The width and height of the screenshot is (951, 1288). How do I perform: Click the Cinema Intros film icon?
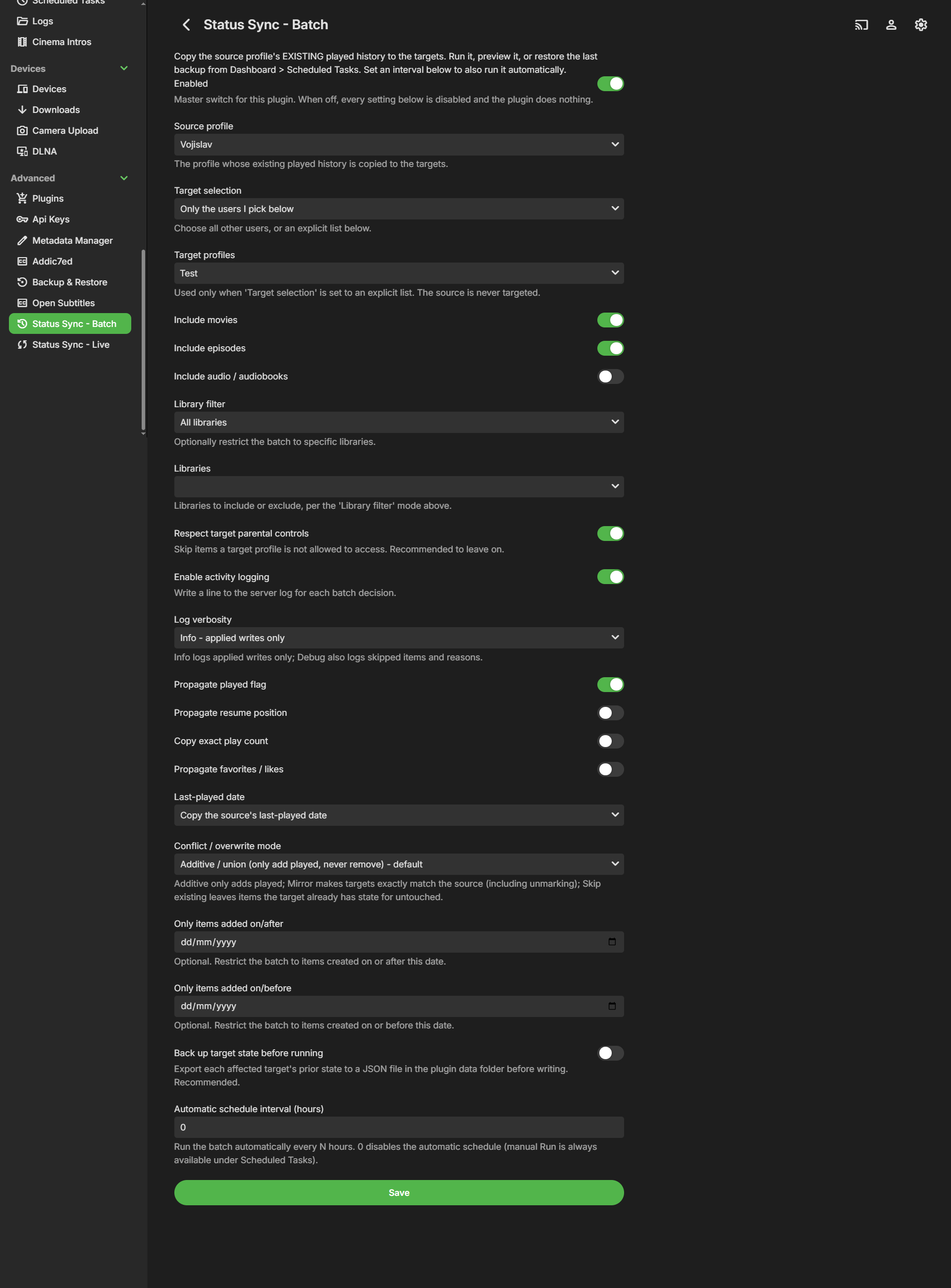click(x=22, y=42)
